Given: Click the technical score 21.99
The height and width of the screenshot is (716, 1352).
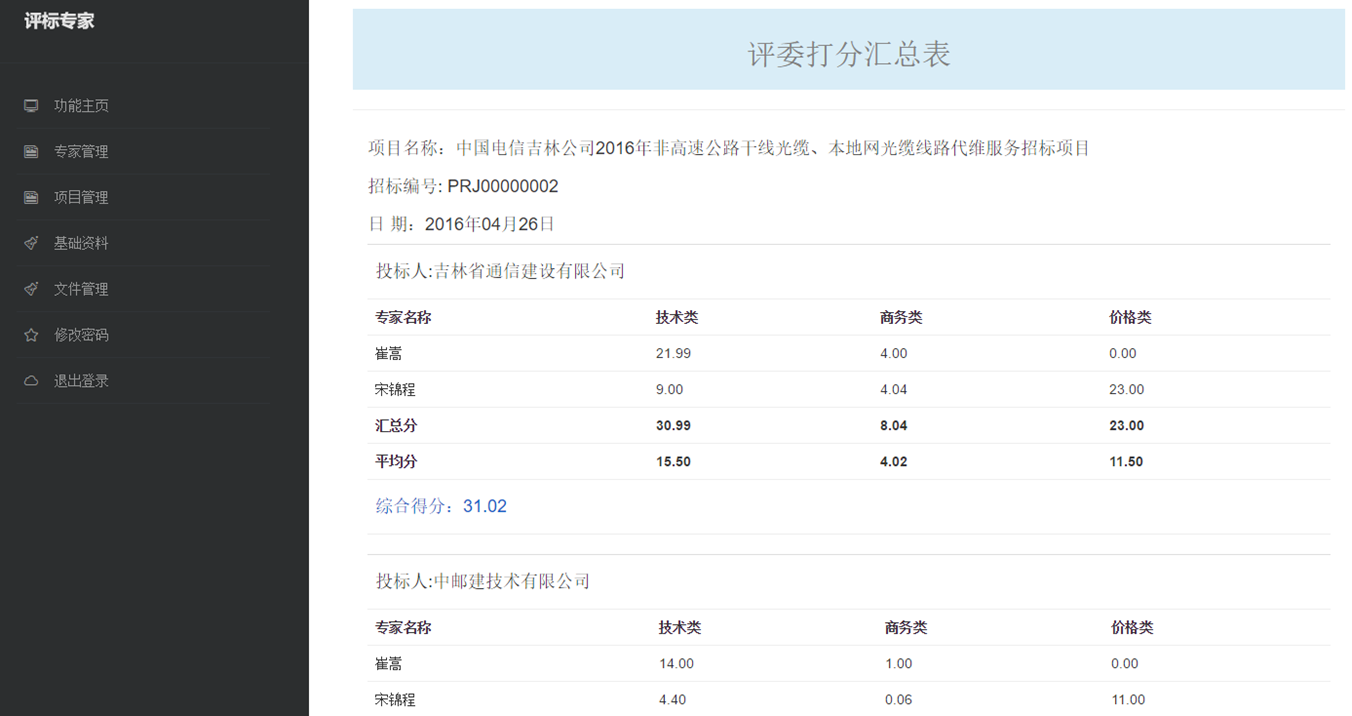Looking at the screenshot, I should (x=673, y=354).
